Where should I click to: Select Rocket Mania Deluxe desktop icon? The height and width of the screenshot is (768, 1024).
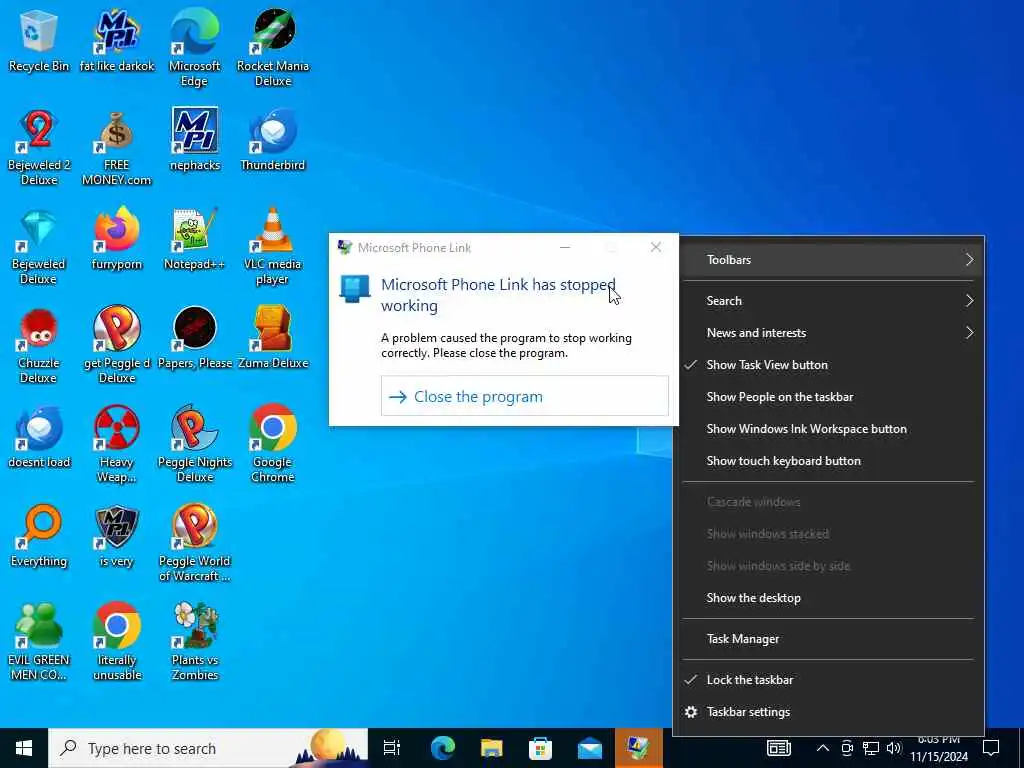tap(273, 47)
